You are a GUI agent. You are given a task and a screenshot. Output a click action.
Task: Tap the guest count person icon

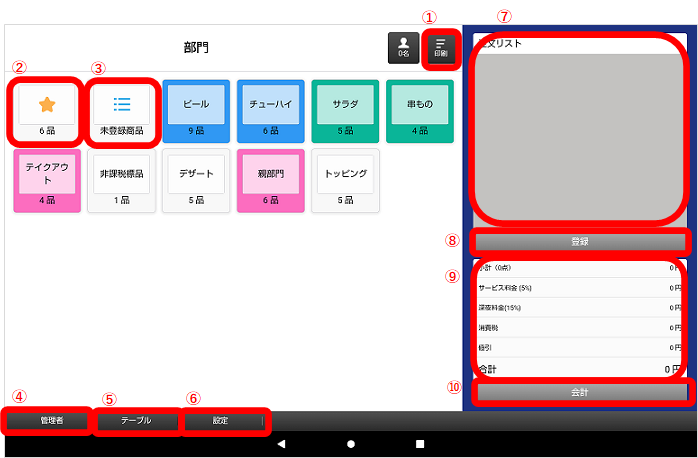pos(403,49)
